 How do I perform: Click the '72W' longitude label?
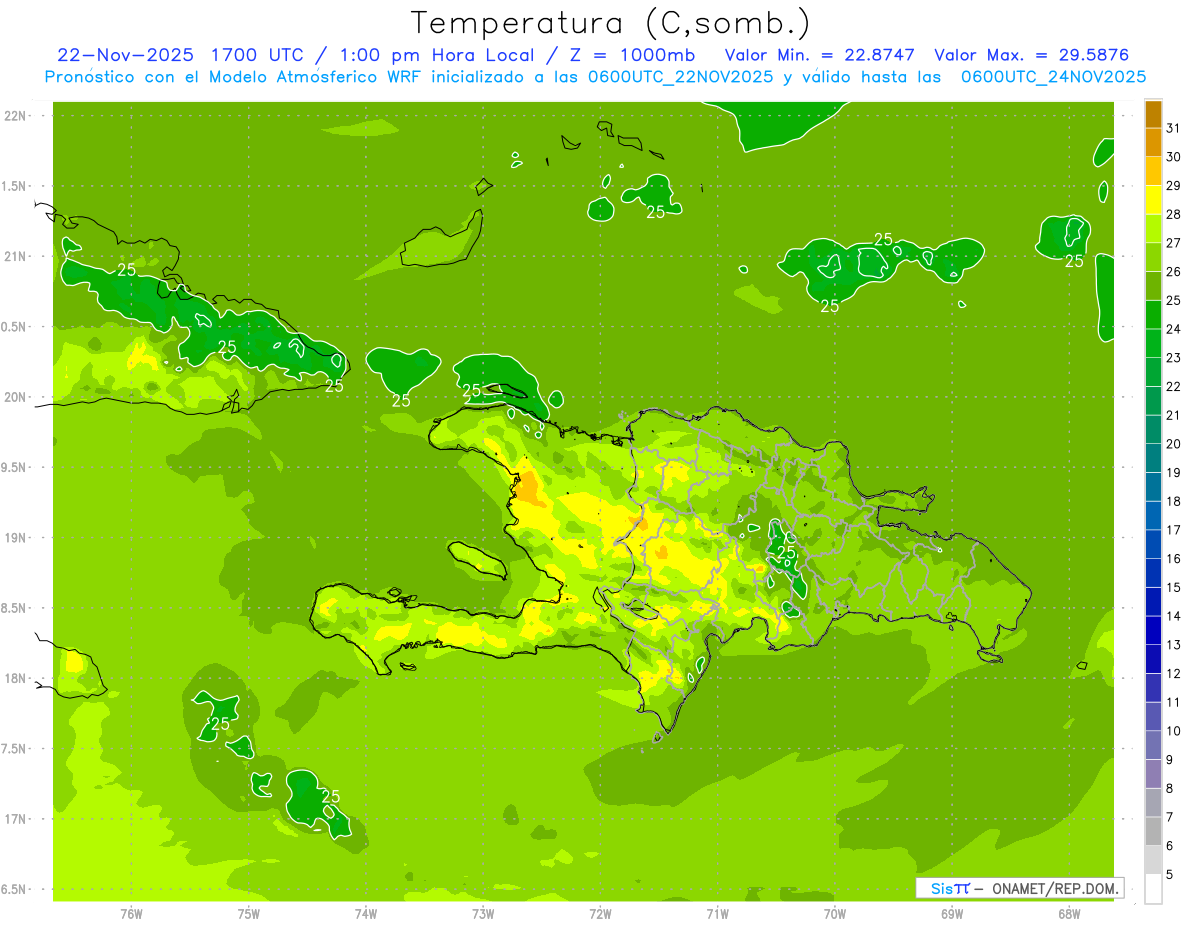click(x=600, y=913)
